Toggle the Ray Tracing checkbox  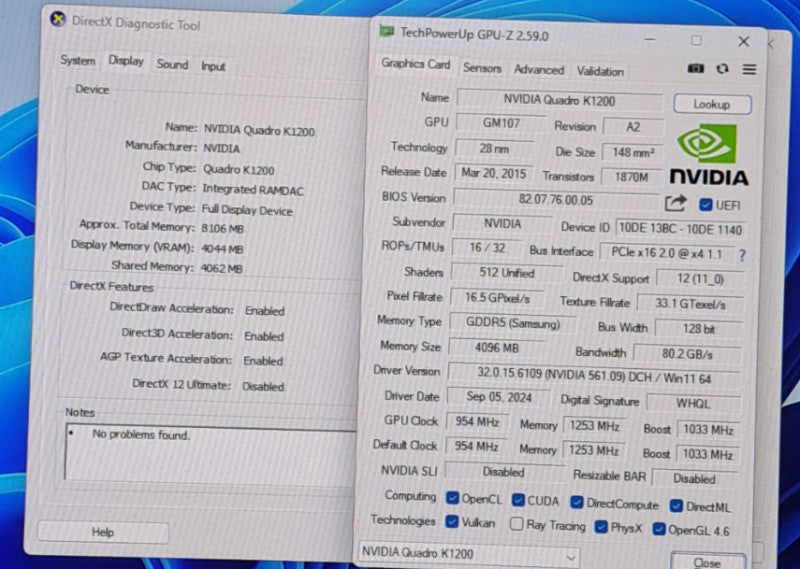pos(516,524)
